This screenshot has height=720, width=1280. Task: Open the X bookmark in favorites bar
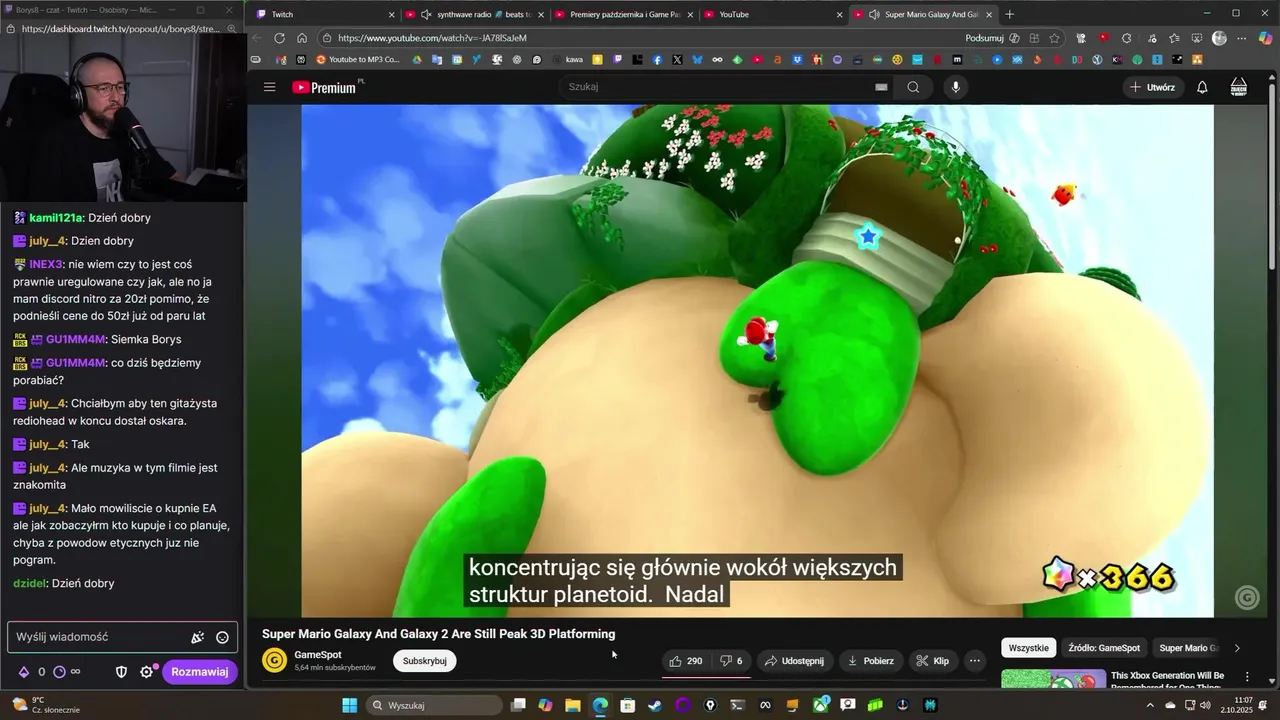coord(677,60)
